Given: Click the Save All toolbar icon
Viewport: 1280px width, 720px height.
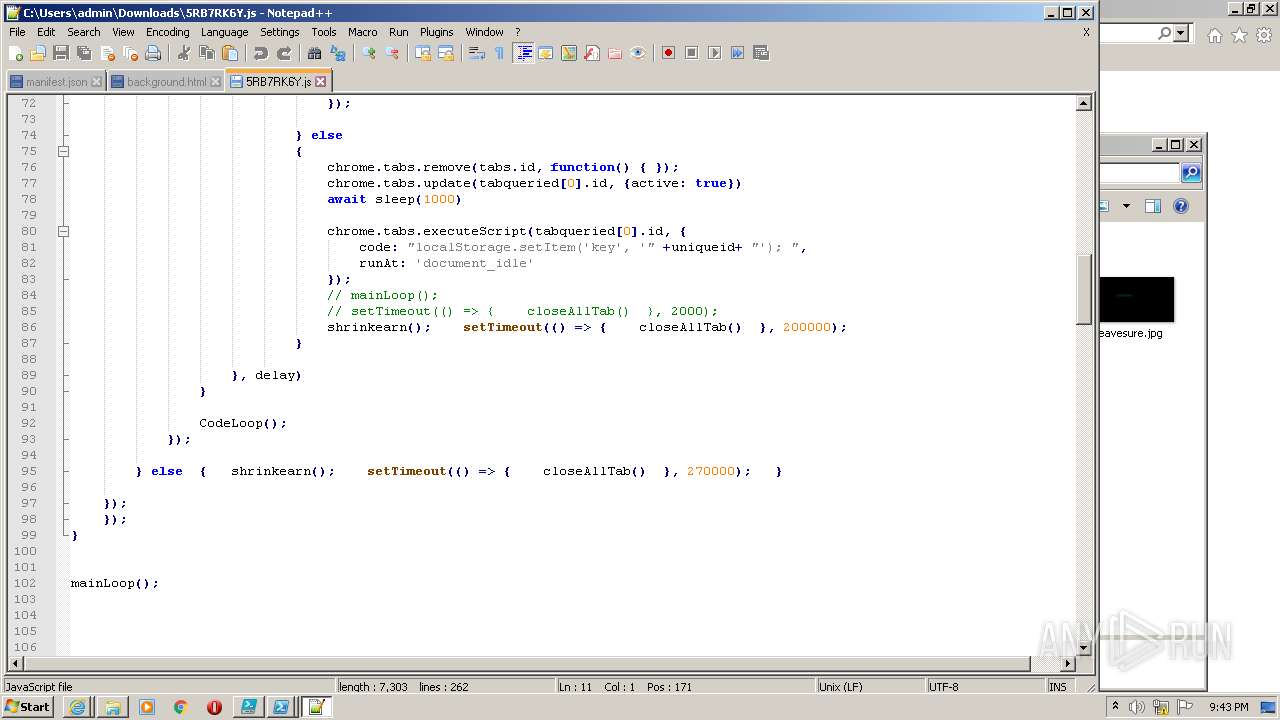Looking at the screenshot, I should [84, 53].
